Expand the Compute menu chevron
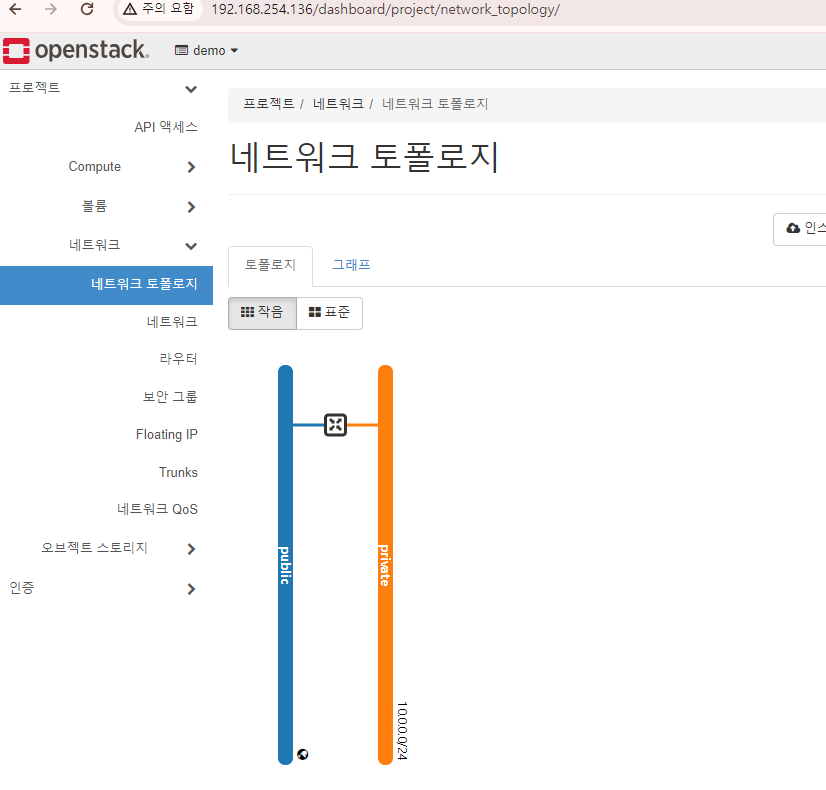826x790 pixels. click(191, 167)
